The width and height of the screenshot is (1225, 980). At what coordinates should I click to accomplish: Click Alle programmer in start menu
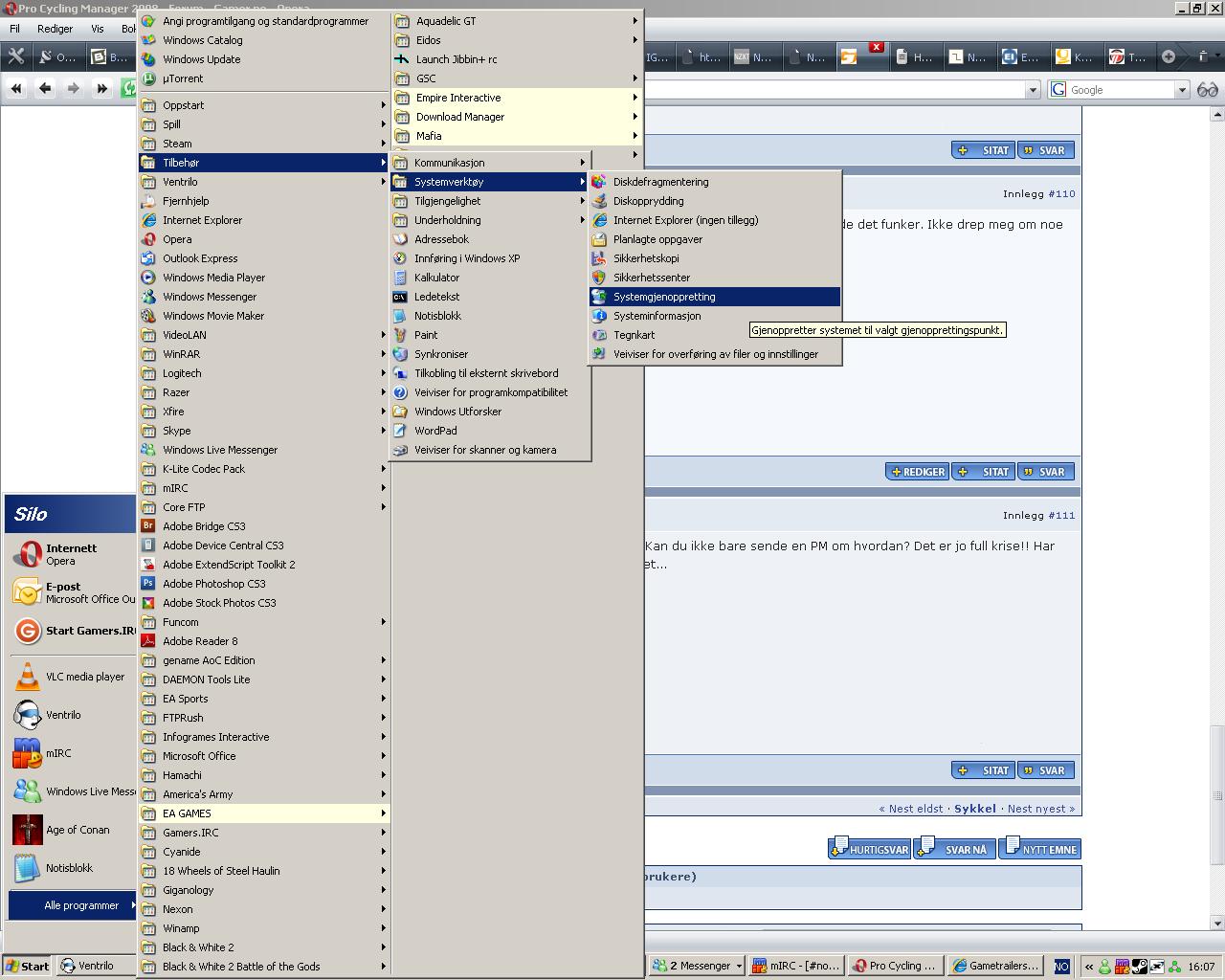73,905
